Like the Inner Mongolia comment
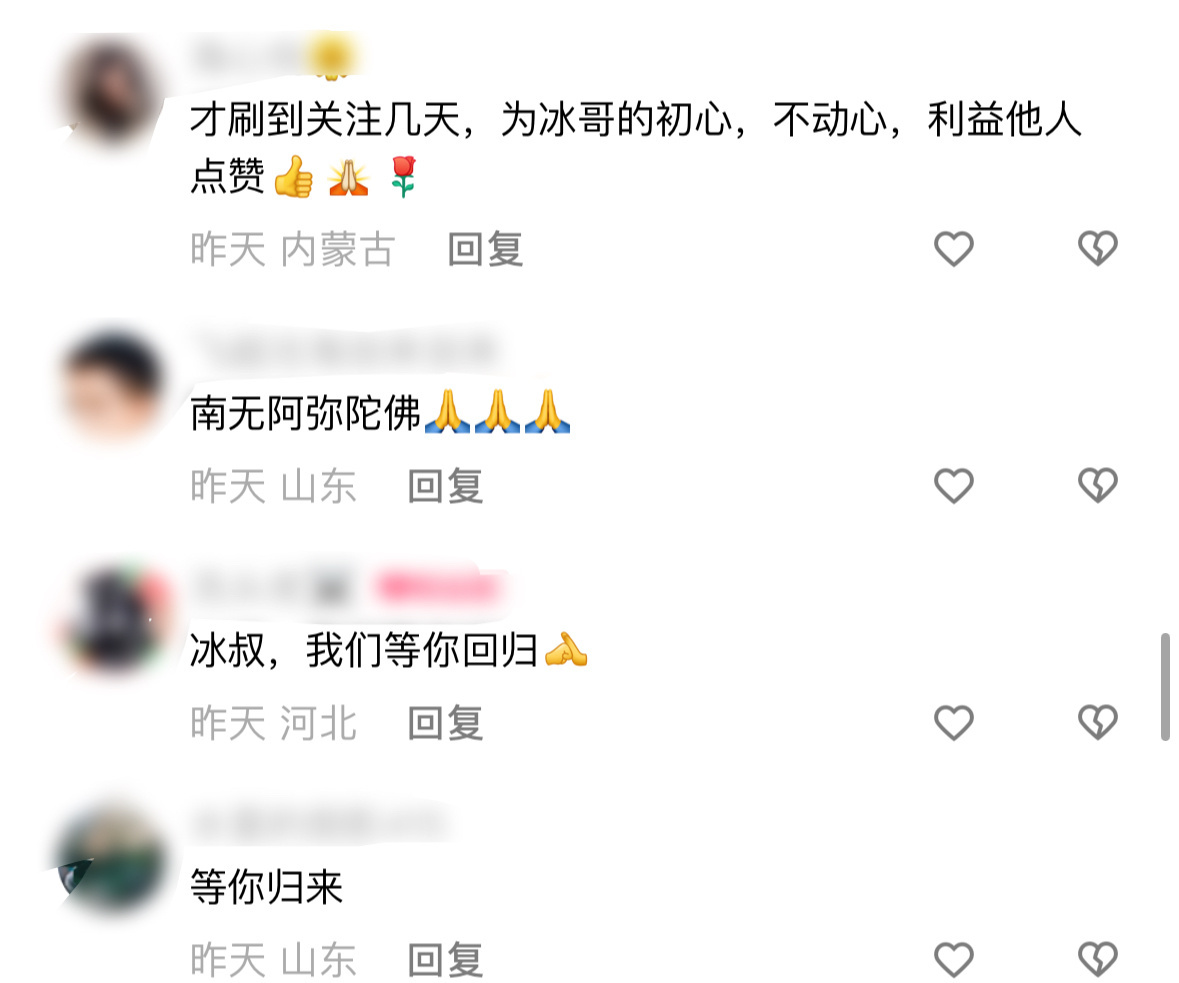 953,248
